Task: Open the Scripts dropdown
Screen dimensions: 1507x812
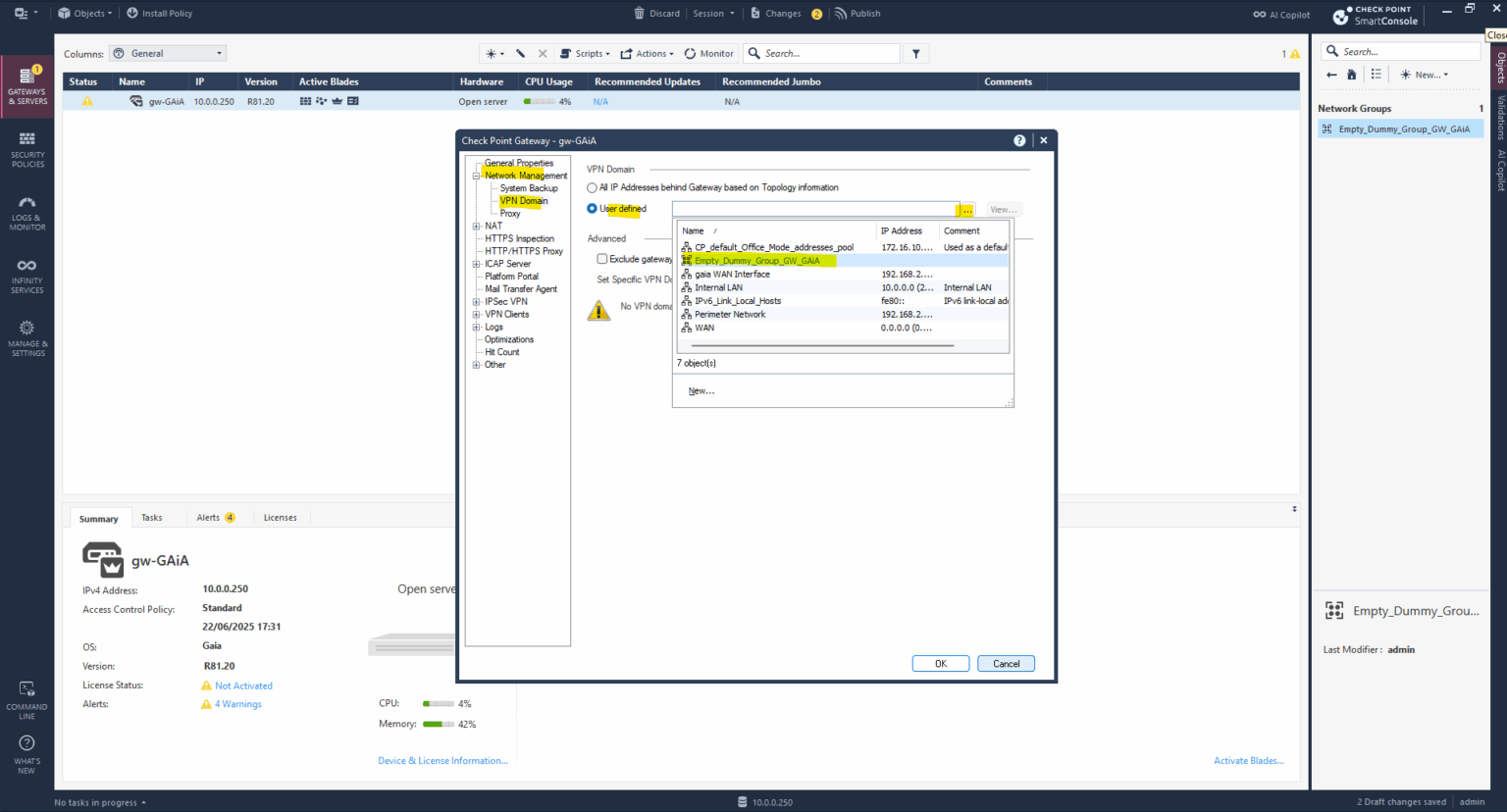Action: point(583,53)
